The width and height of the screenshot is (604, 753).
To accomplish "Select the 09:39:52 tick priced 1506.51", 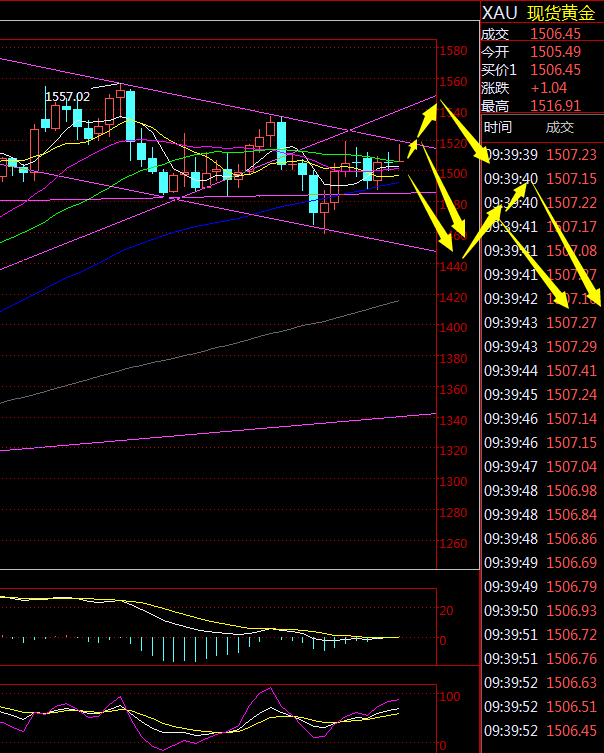I will pyautogui.click(x=541, y=706).
